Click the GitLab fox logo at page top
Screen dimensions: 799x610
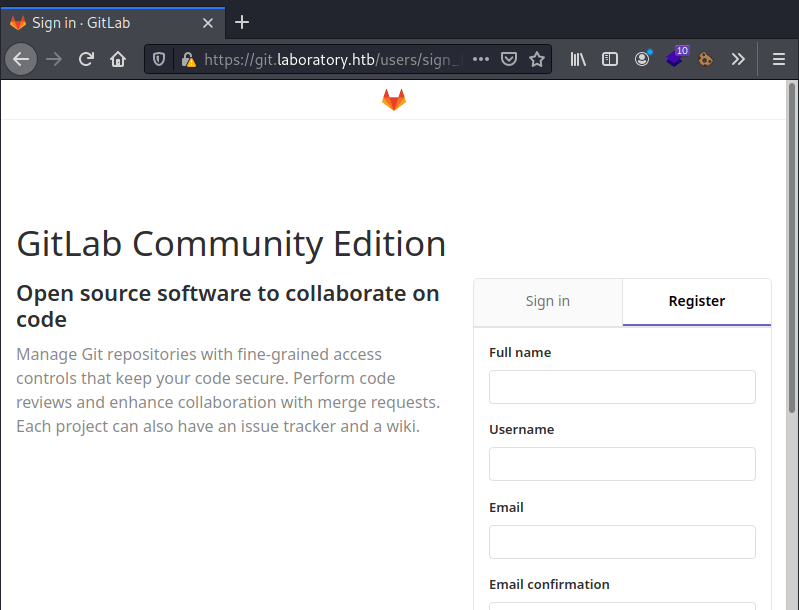(394, 100)
